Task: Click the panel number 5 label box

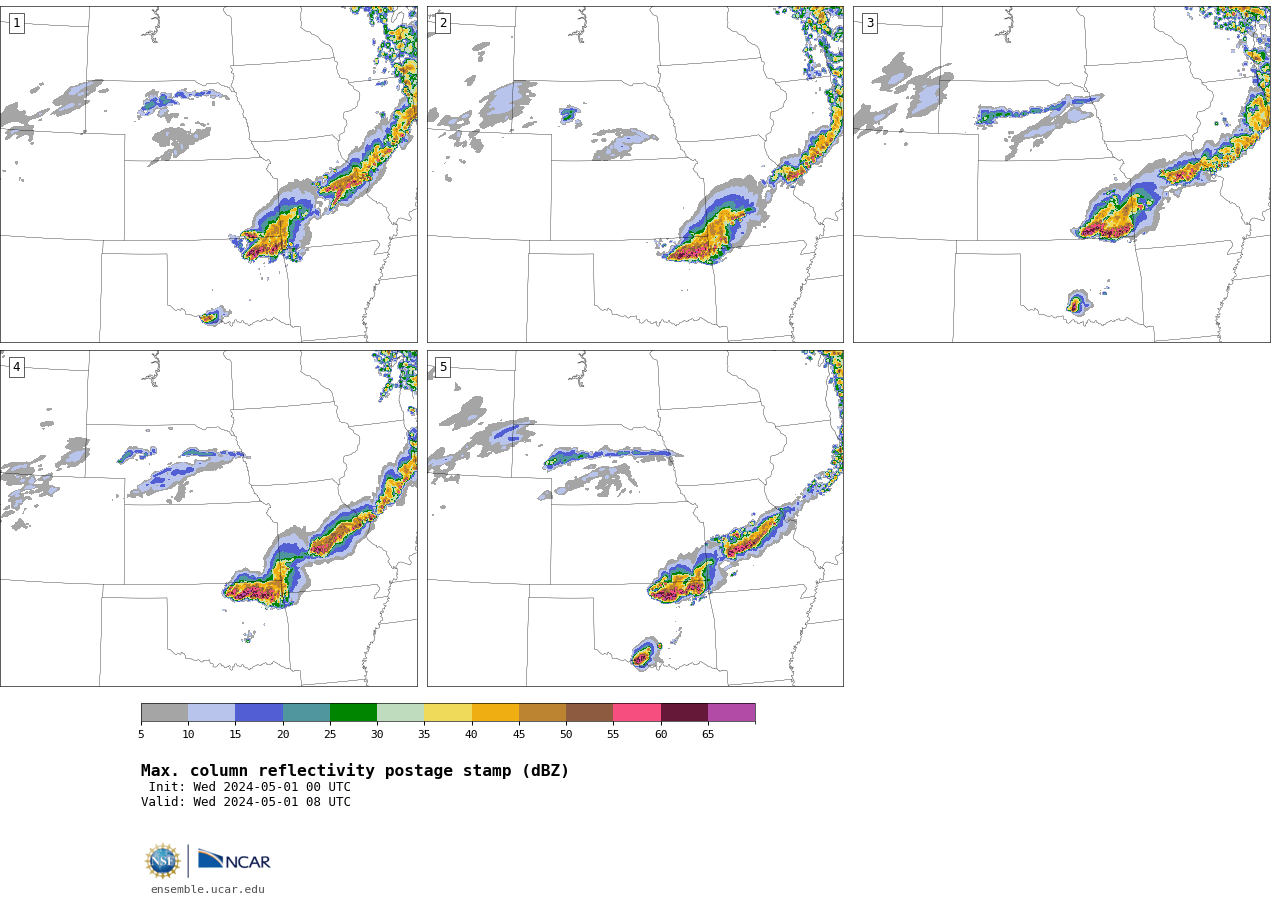Action: tap(443, 367)
